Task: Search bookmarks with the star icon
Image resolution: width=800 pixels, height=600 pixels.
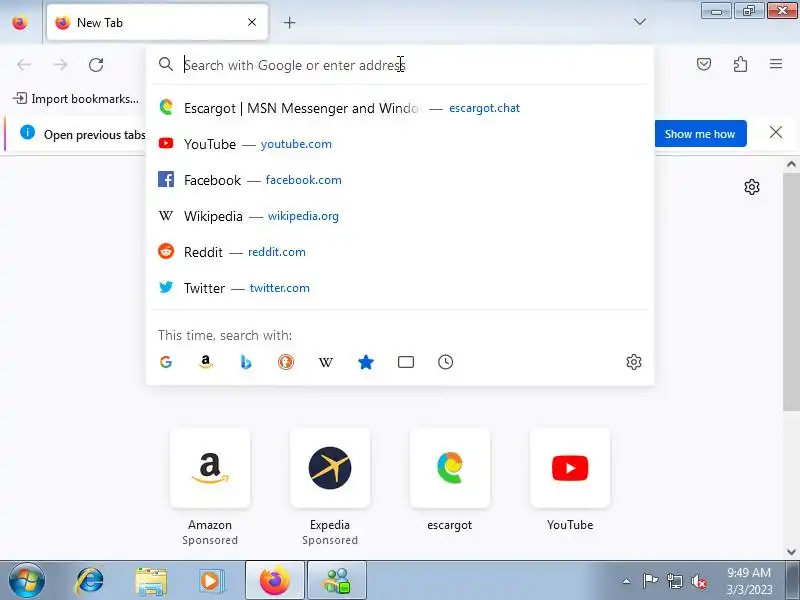Action: pos(366,362)
